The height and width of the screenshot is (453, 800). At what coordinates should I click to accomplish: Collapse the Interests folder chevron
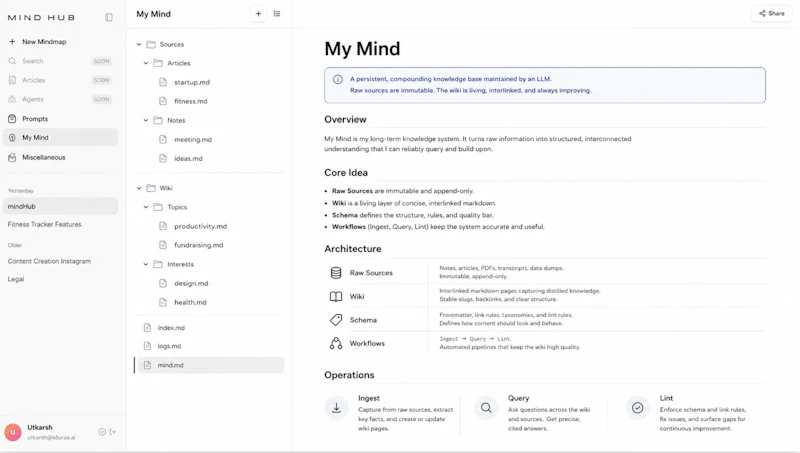tap(146, 264)
